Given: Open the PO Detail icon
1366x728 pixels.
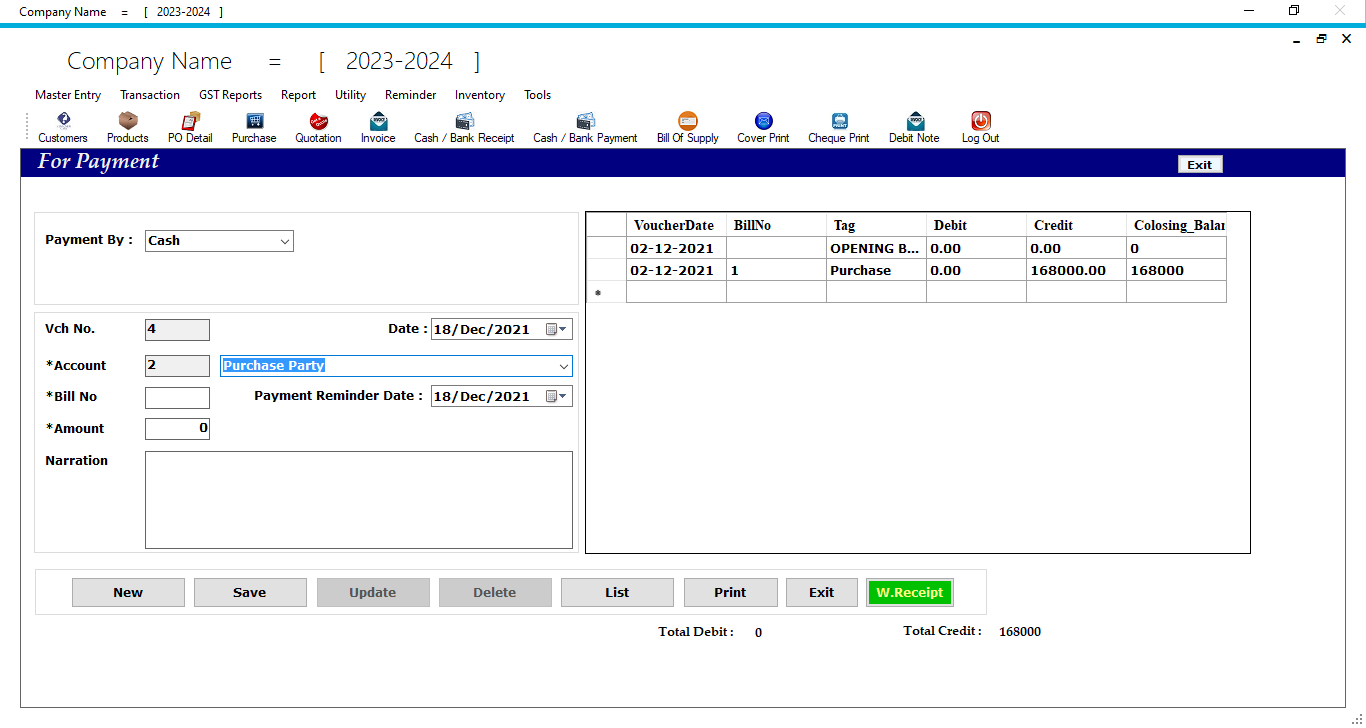Looking at the screenshot, I should tap(189, 127).
